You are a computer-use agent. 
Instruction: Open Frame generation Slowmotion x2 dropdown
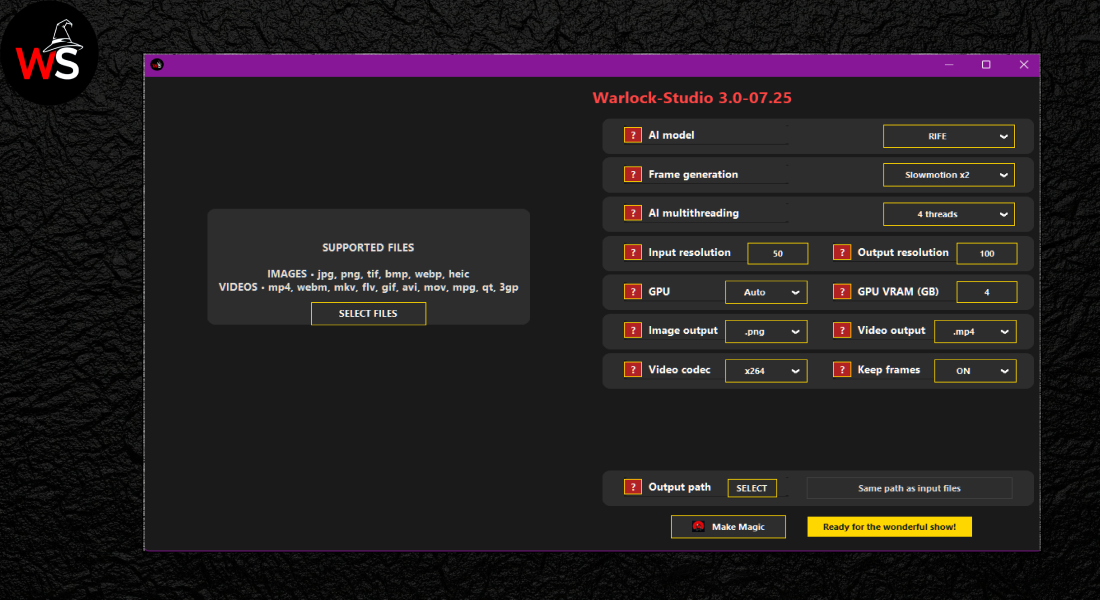point(948,175)
